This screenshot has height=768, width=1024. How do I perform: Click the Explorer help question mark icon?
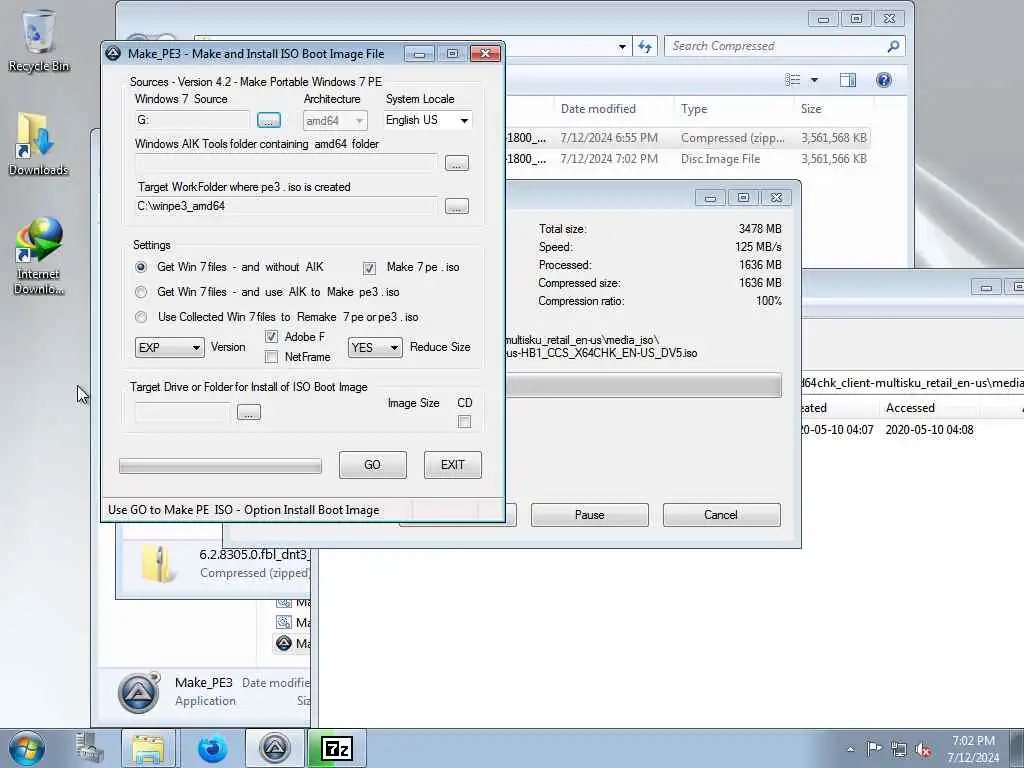coord(884,80)
